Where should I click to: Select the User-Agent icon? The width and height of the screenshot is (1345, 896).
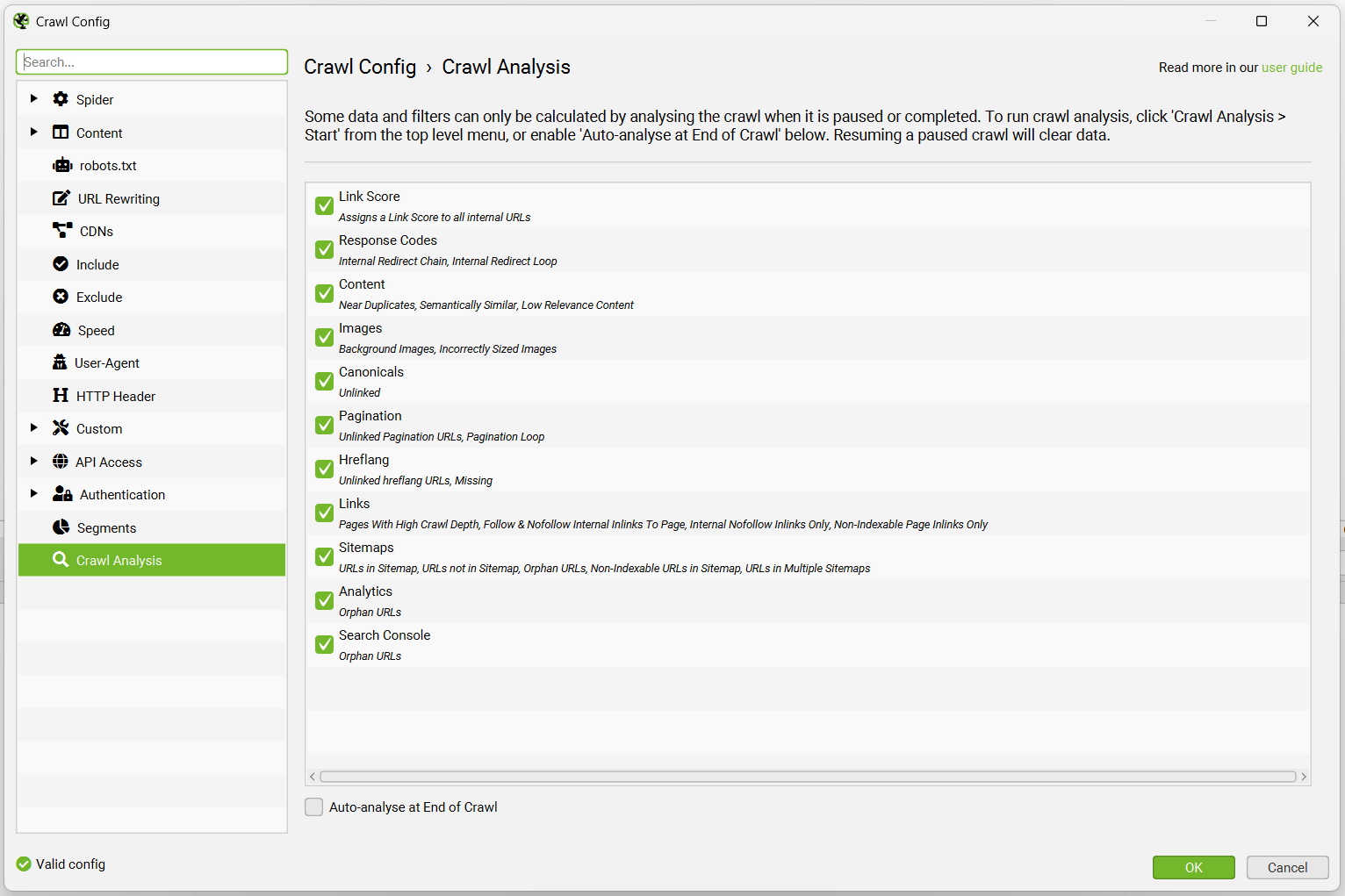[x=61, y=362]
